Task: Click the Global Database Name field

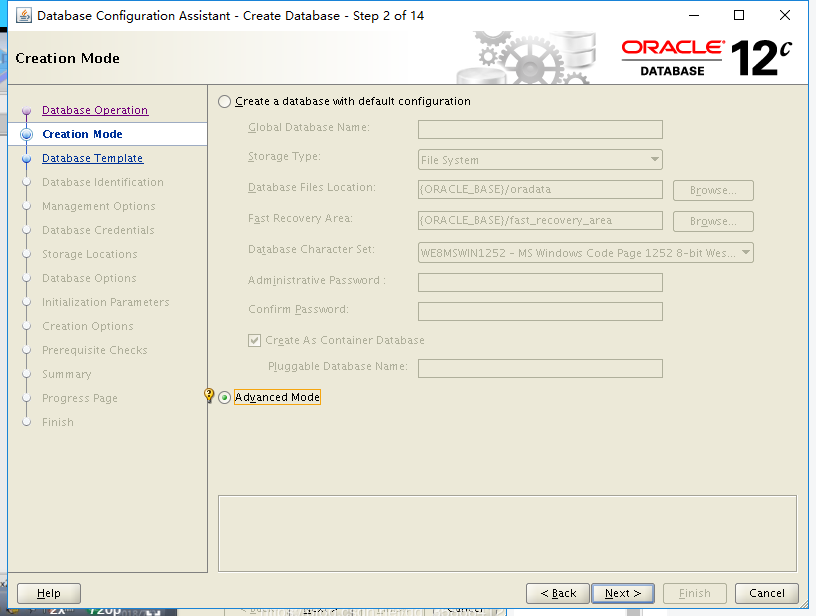Action: [539, 128]
